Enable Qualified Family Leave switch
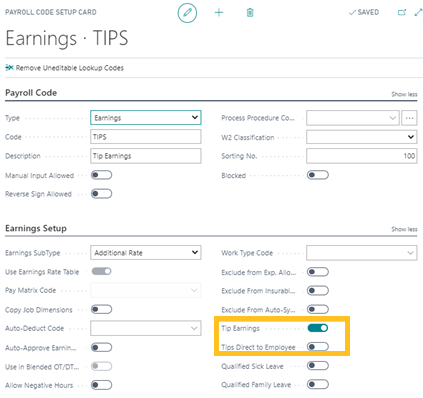 pyautogui.click(x=318, y=384)
